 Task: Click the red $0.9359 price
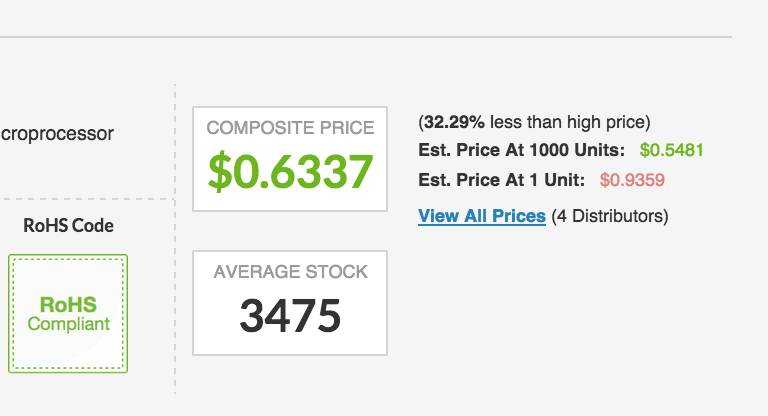tap(632, 180)
